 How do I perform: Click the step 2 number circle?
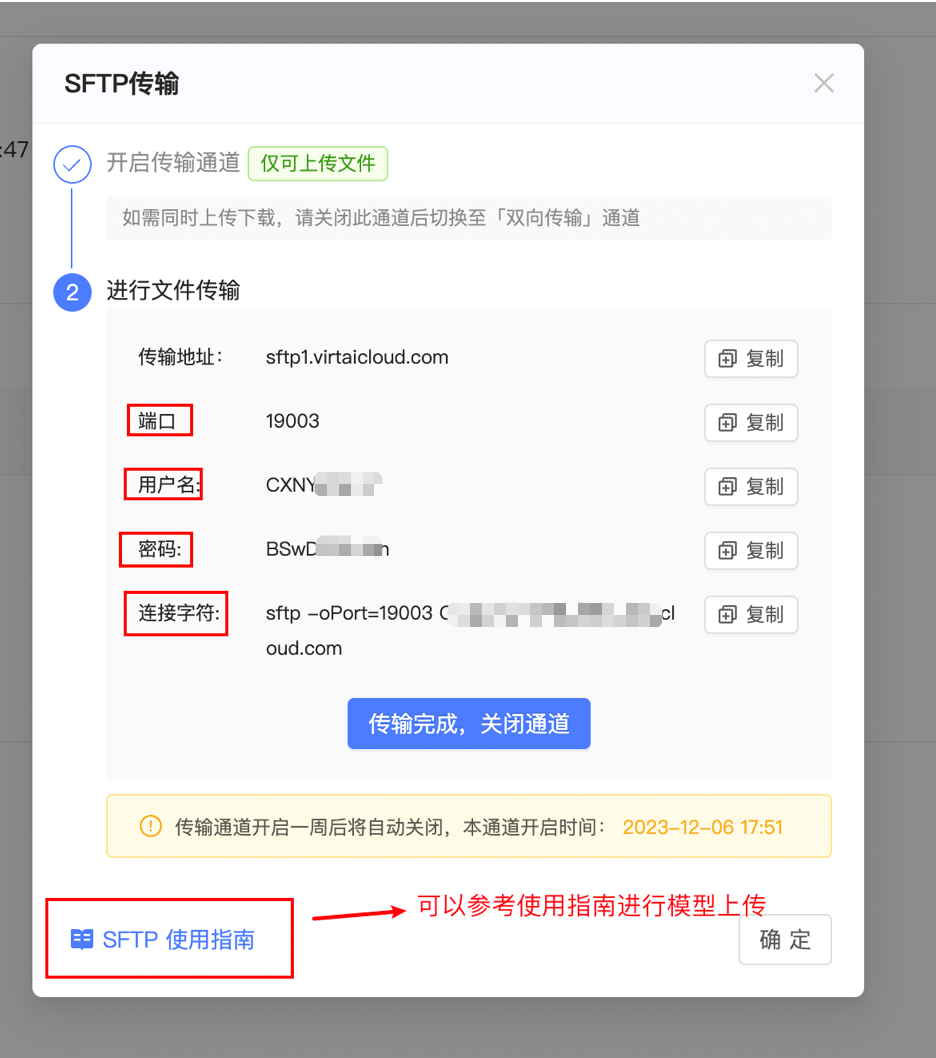72,292
